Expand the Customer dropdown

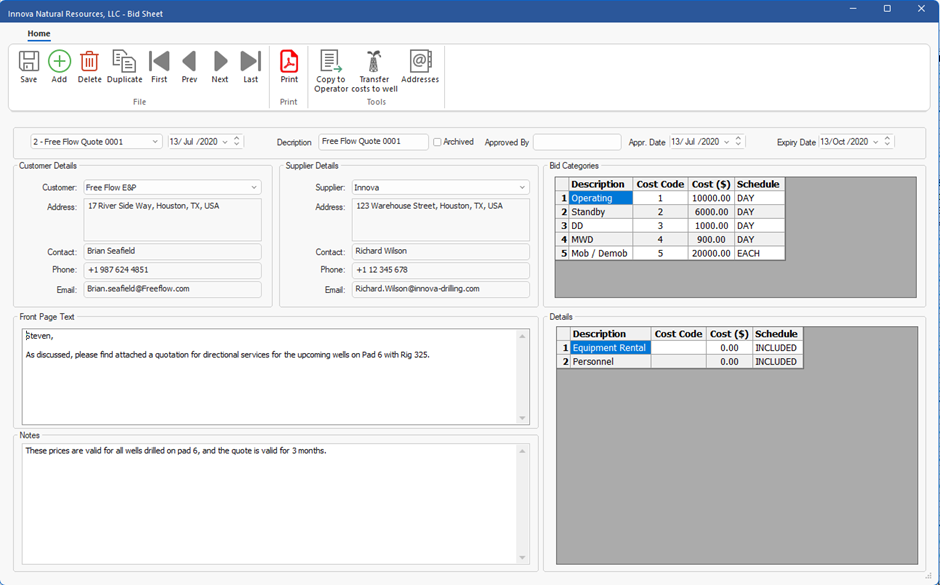pyautogui.click(x=254, y=188)
